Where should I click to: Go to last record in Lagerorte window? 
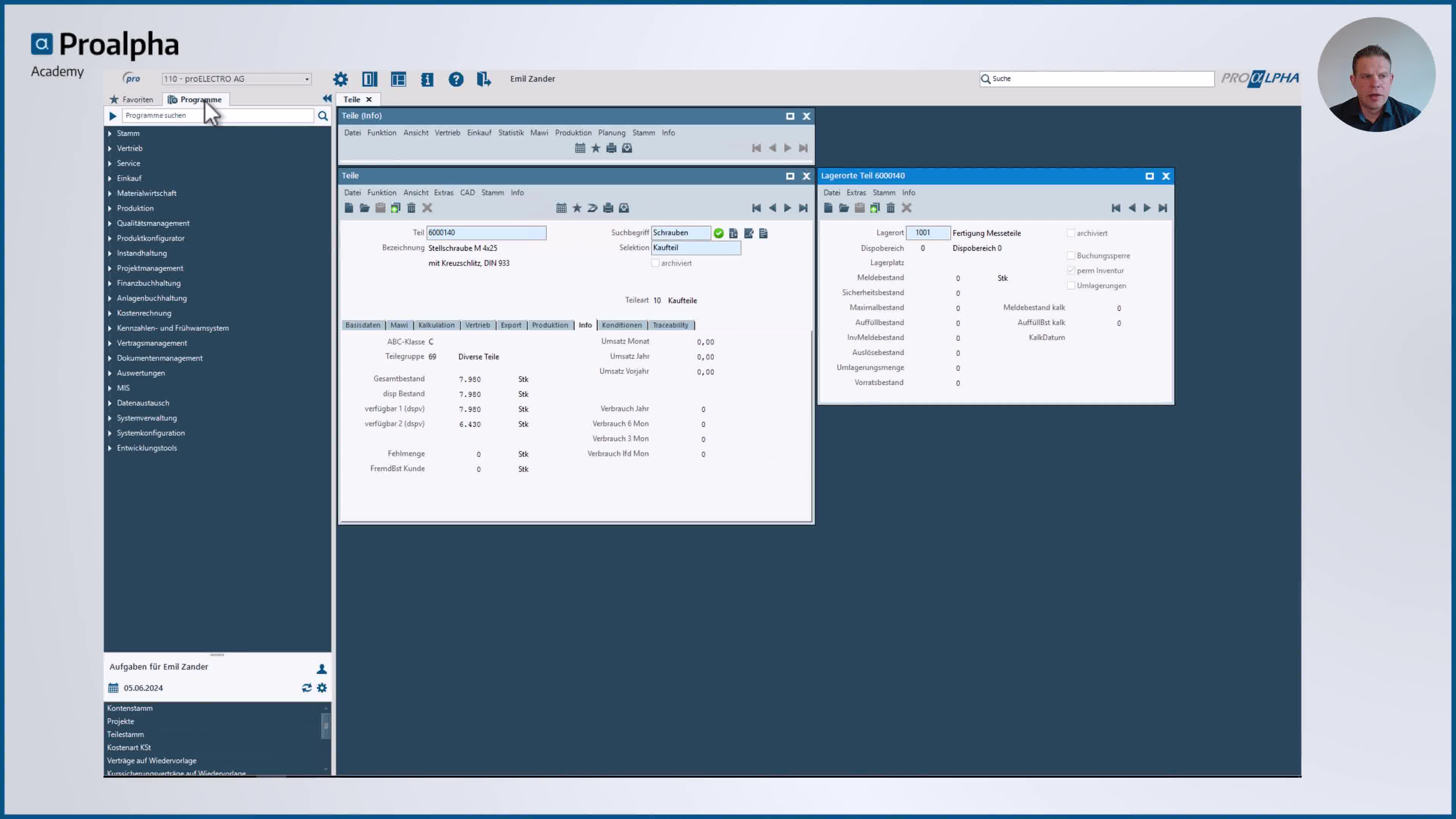1163,208
